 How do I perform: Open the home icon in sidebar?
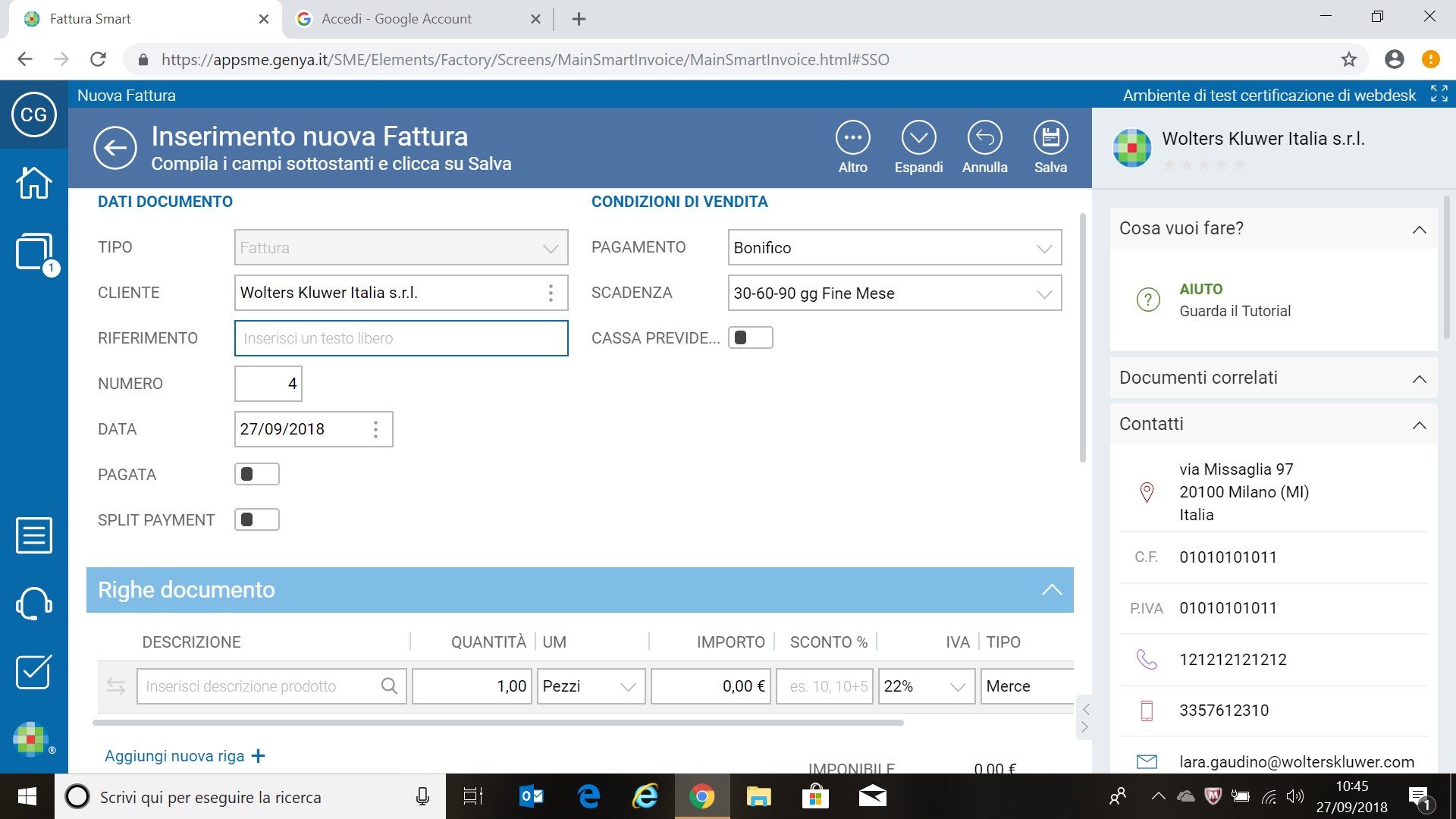(34, 182)
